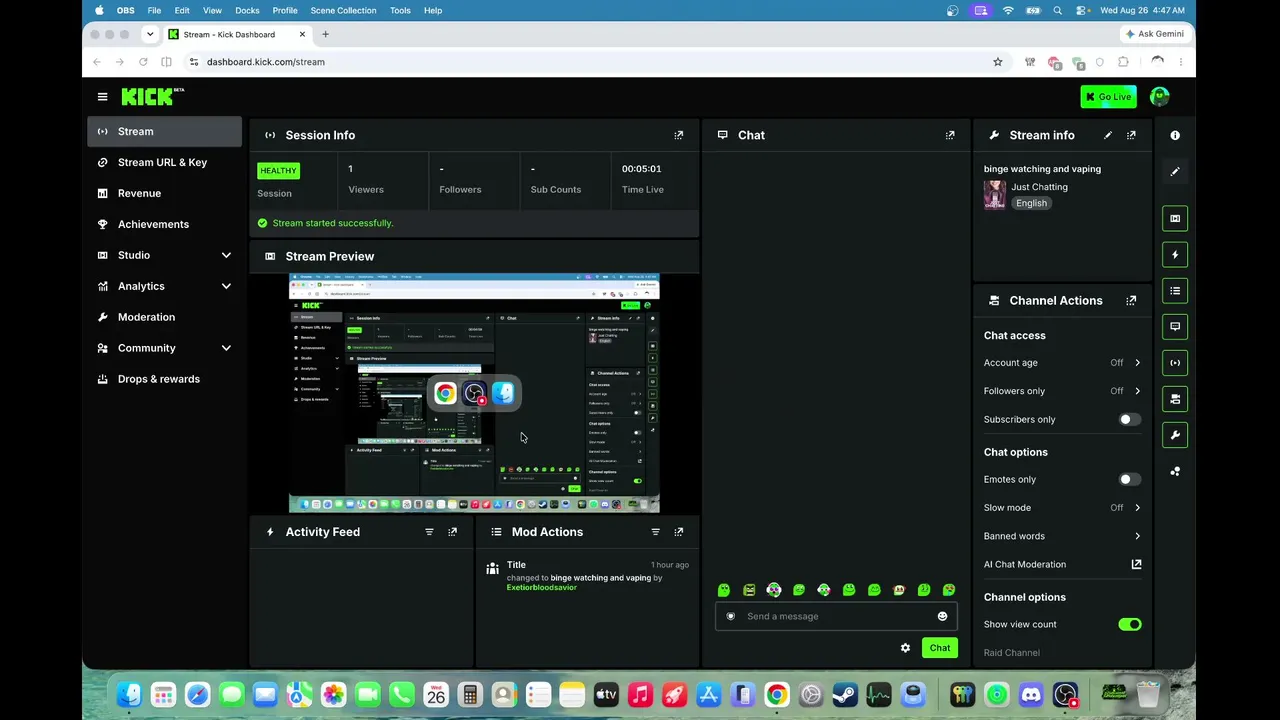Open the Docks menu
This screenshot has height=720, width=1280.
click(247, 10)
